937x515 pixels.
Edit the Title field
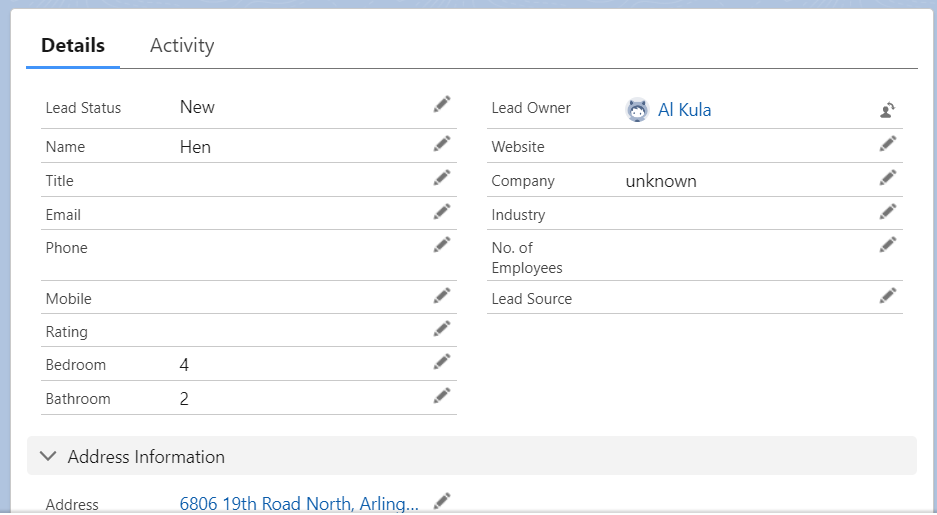442,178
